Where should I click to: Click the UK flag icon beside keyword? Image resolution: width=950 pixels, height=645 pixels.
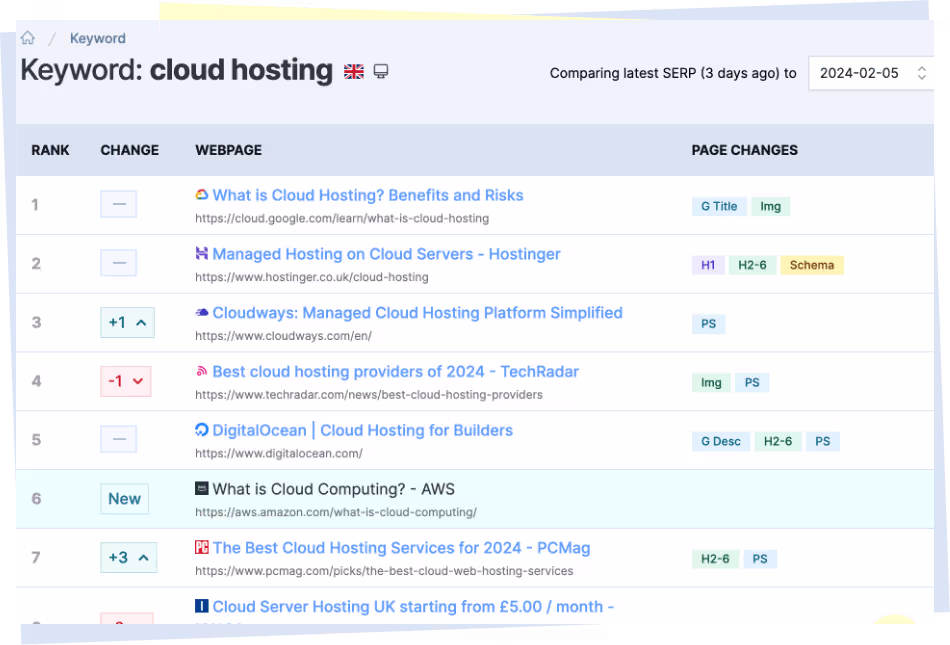(x=354, y=71)
